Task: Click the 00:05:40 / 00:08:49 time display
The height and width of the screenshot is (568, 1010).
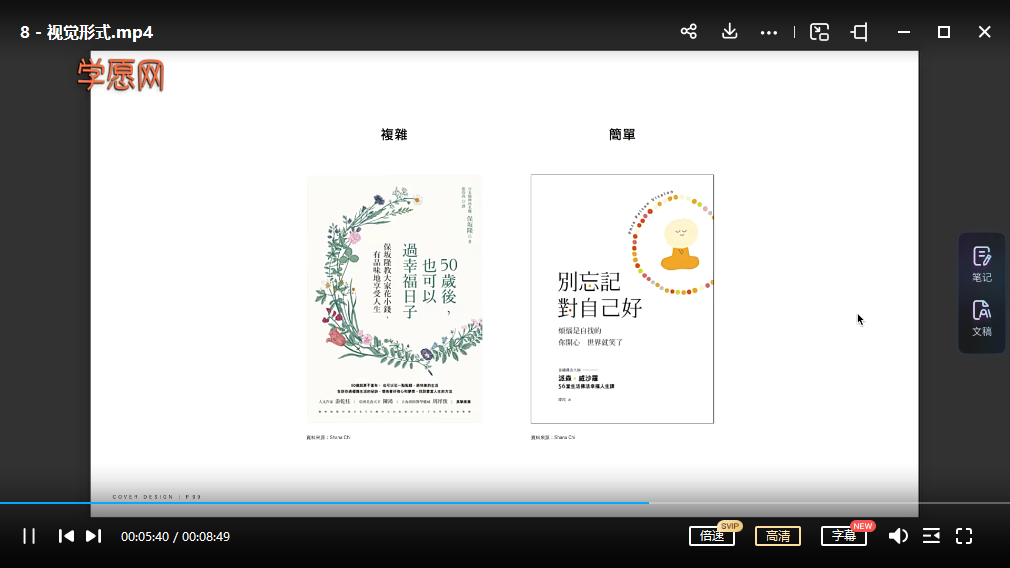Action: tap(175, 536)
